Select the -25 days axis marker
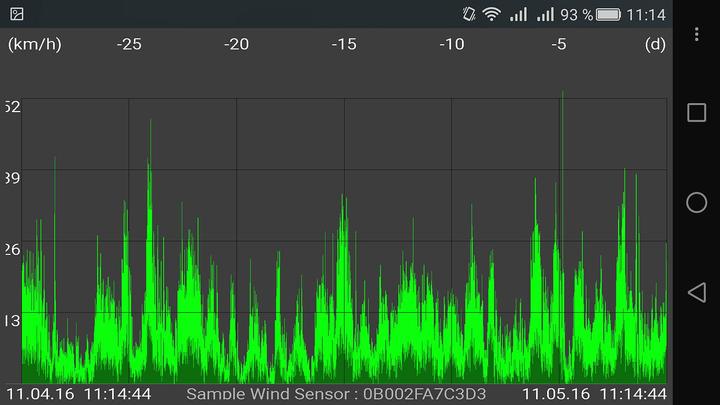The width and height of the screenshot is (720, 405). (x=129, y=44)
